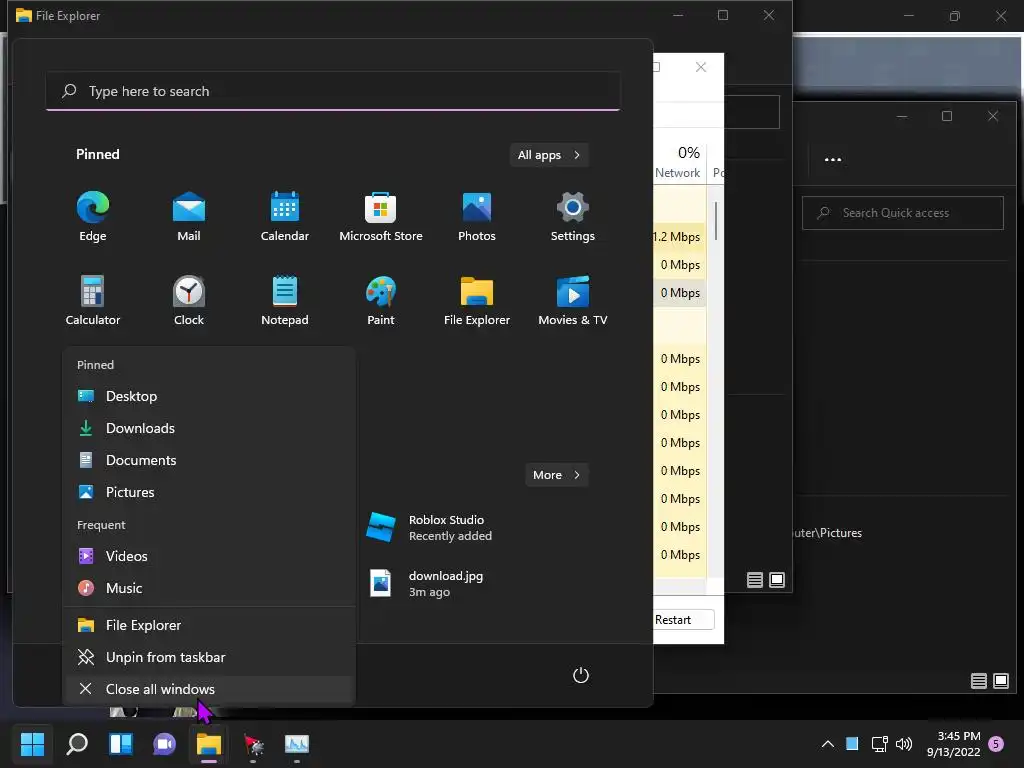
Task: Launch the Paint app
Action: pos(381,300)
